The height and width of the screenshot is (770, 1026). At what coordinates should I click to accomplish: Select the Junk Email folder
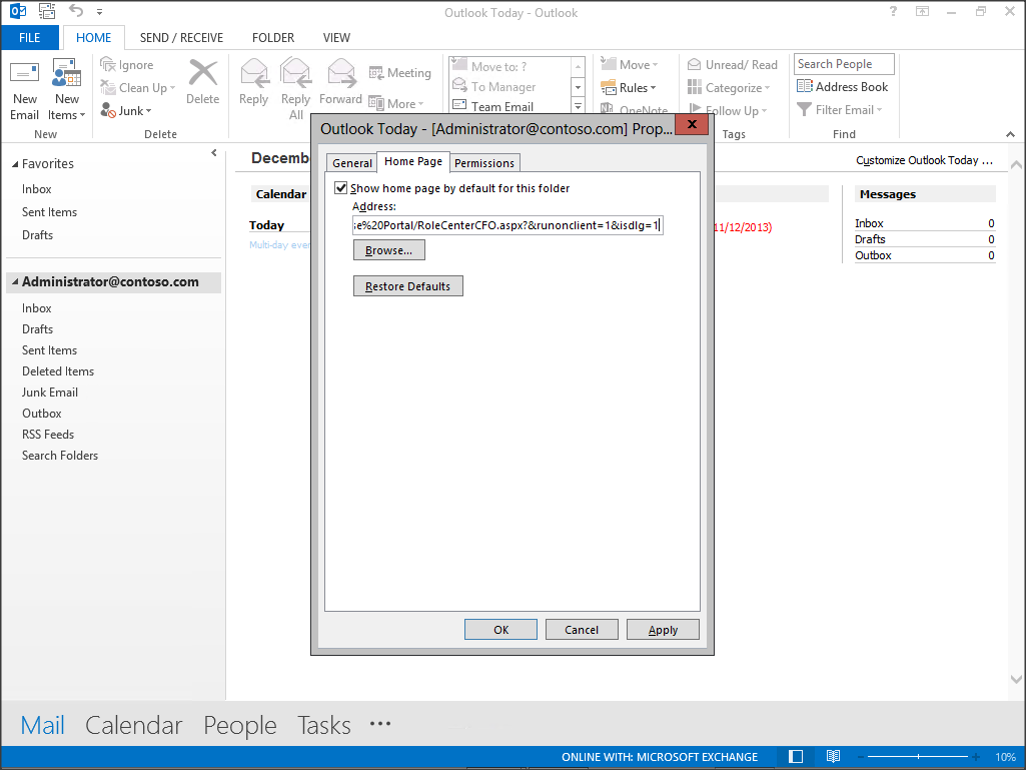tap(50, 393)
